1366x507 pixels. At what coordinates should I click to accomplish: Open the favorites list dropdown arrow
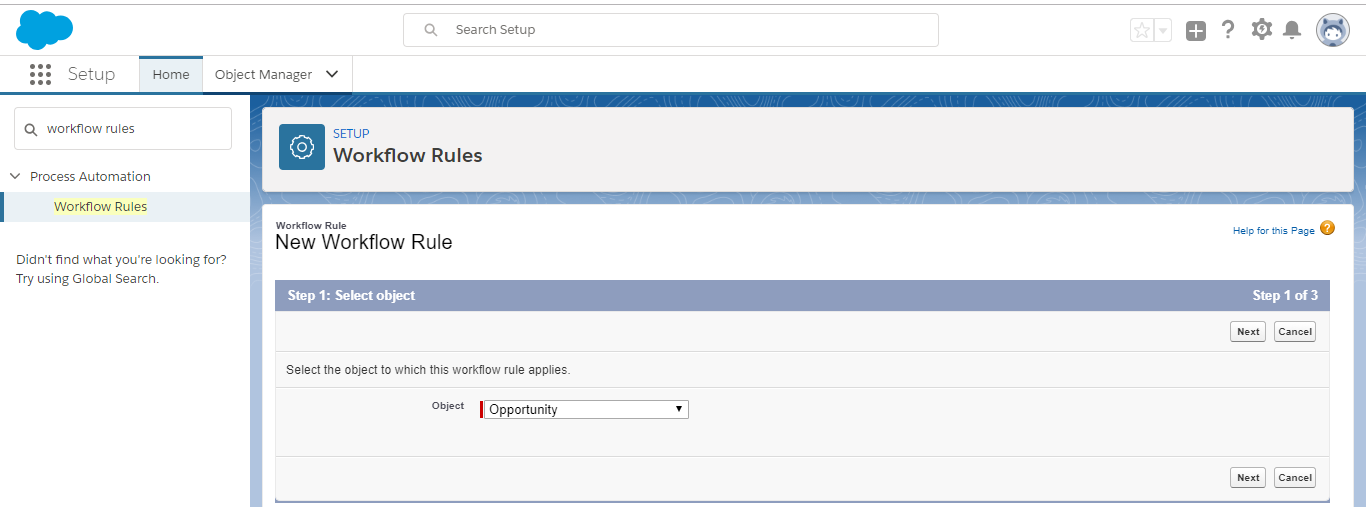[x=1163, y=30]
